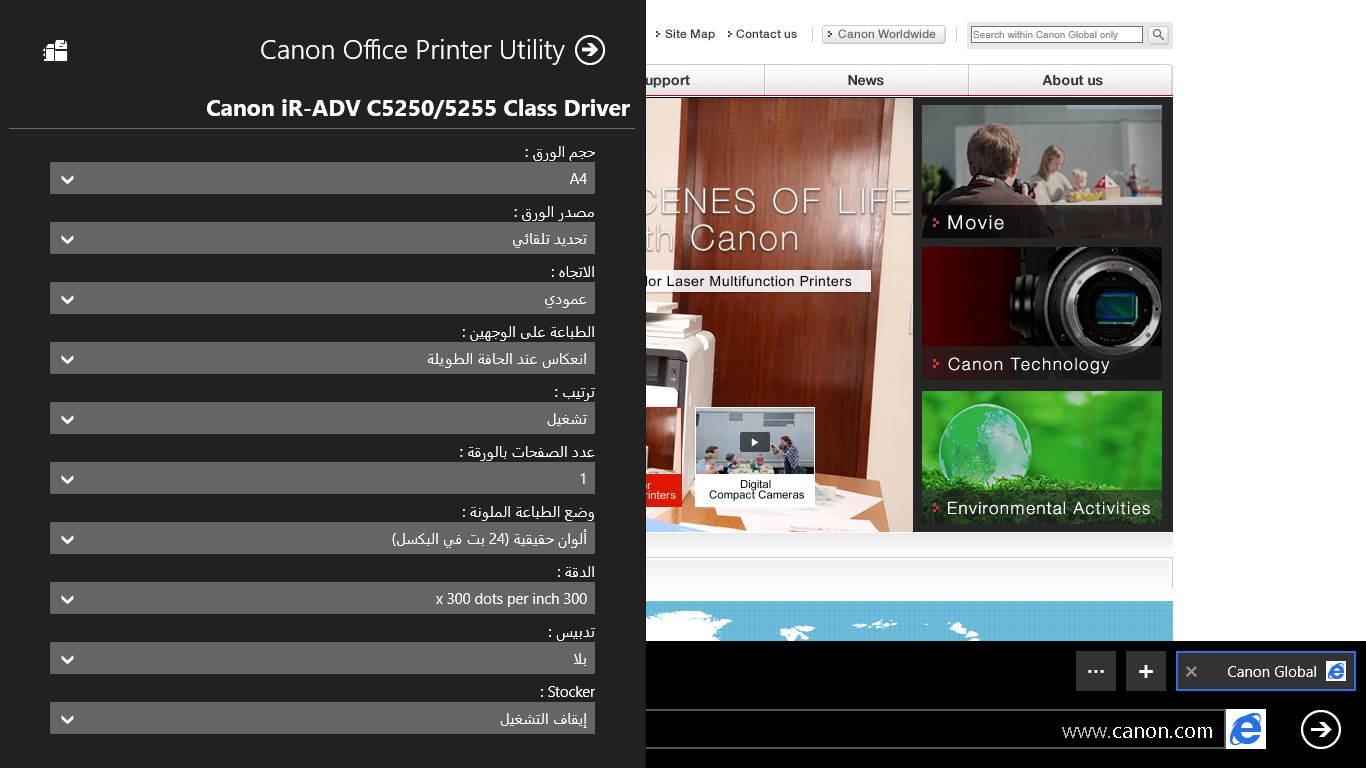Click the حجم الورق label
This screenshot has width=1366, height=768.
point(560,152)
